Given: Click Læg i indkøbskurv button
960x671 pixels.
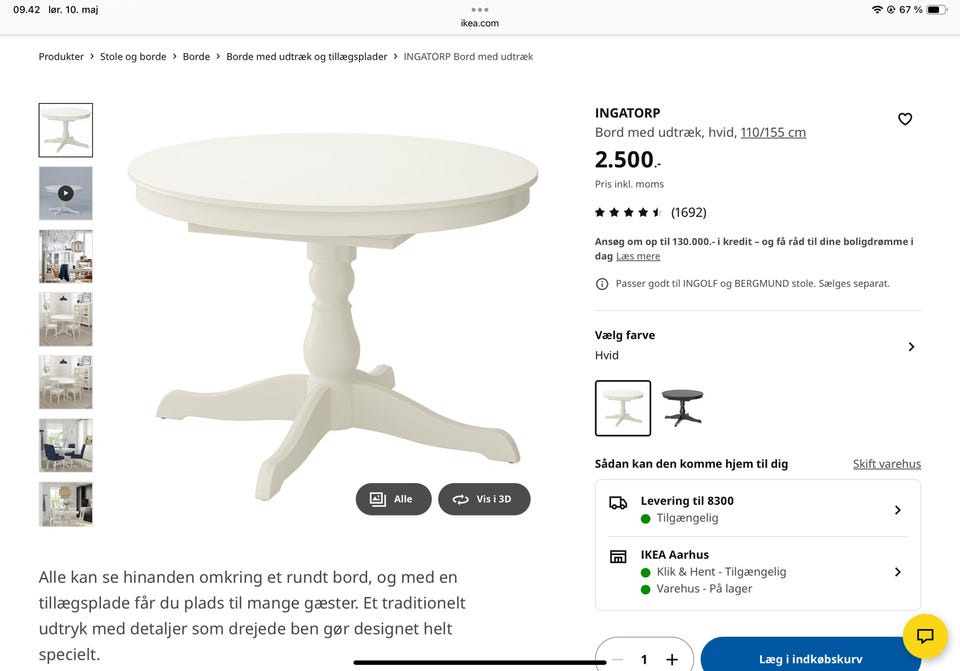Looking at the screenshot, I should [810, 659].
